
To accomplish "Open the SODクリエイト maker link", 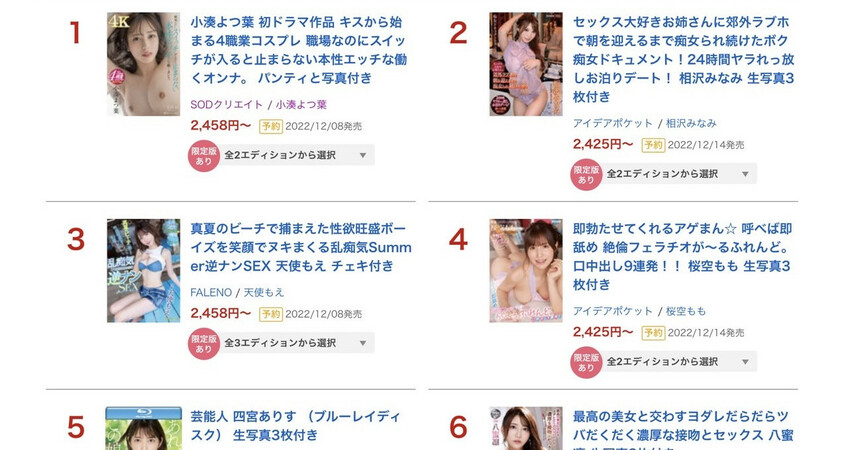I will [227, 105].
